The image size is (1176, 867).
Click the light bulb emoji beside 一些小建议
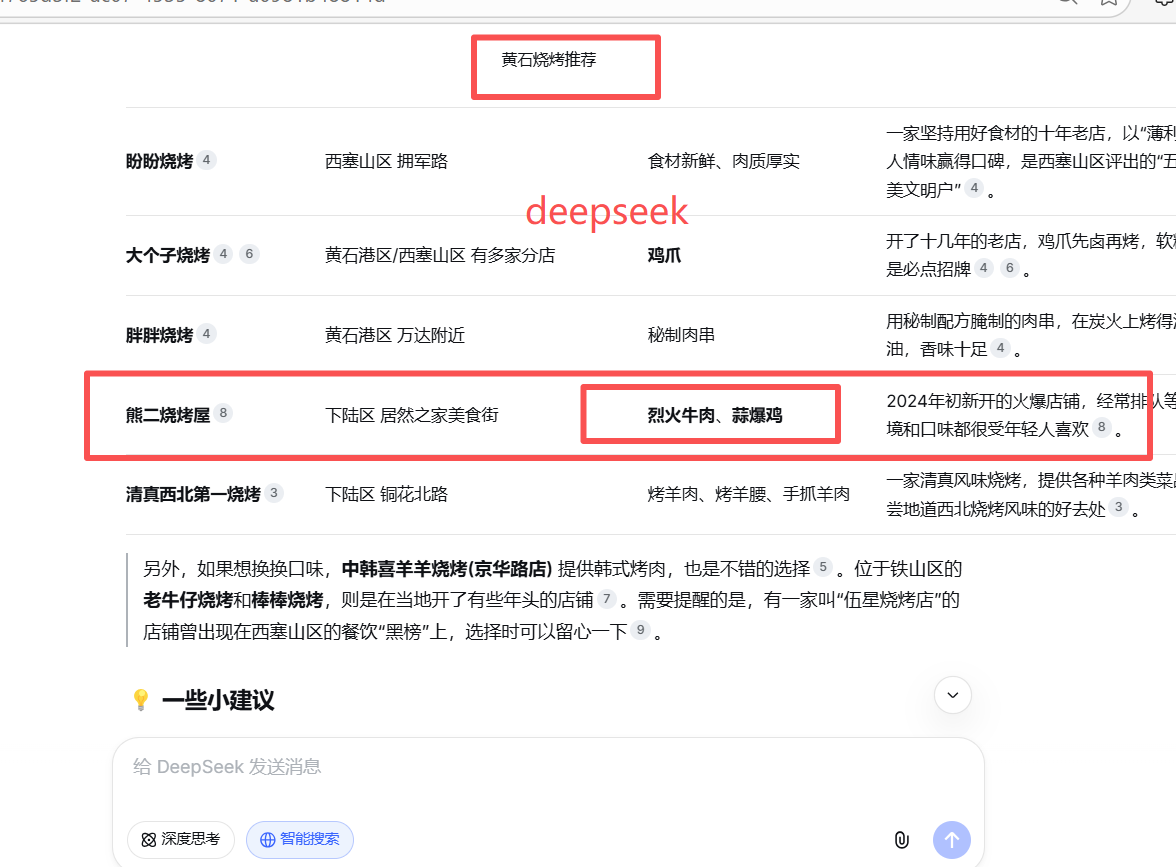coord(140,700)
